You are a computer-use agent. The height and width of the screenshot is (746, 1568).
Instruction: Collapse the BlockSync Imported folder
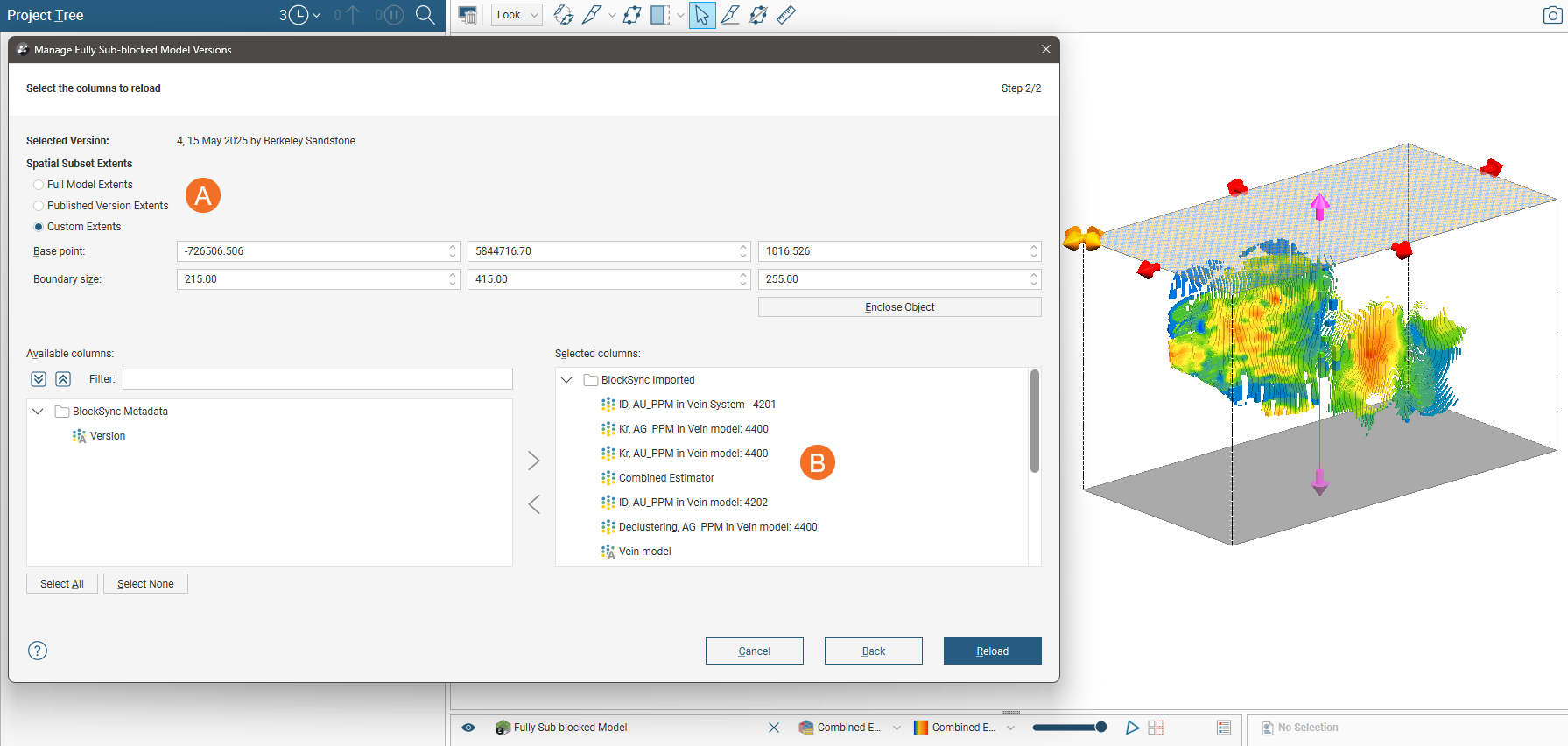point(566,380)
